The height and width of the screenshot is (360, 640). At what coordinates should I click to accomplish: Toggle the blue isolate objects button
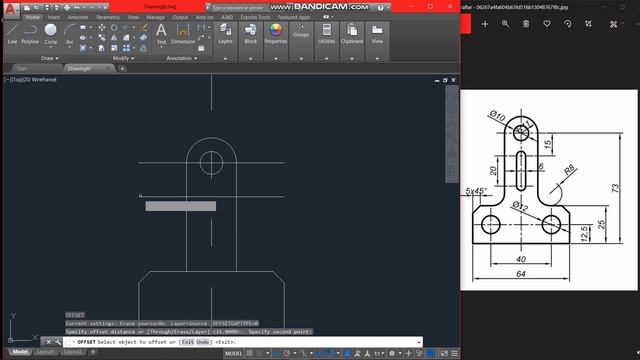coord(431,353)
